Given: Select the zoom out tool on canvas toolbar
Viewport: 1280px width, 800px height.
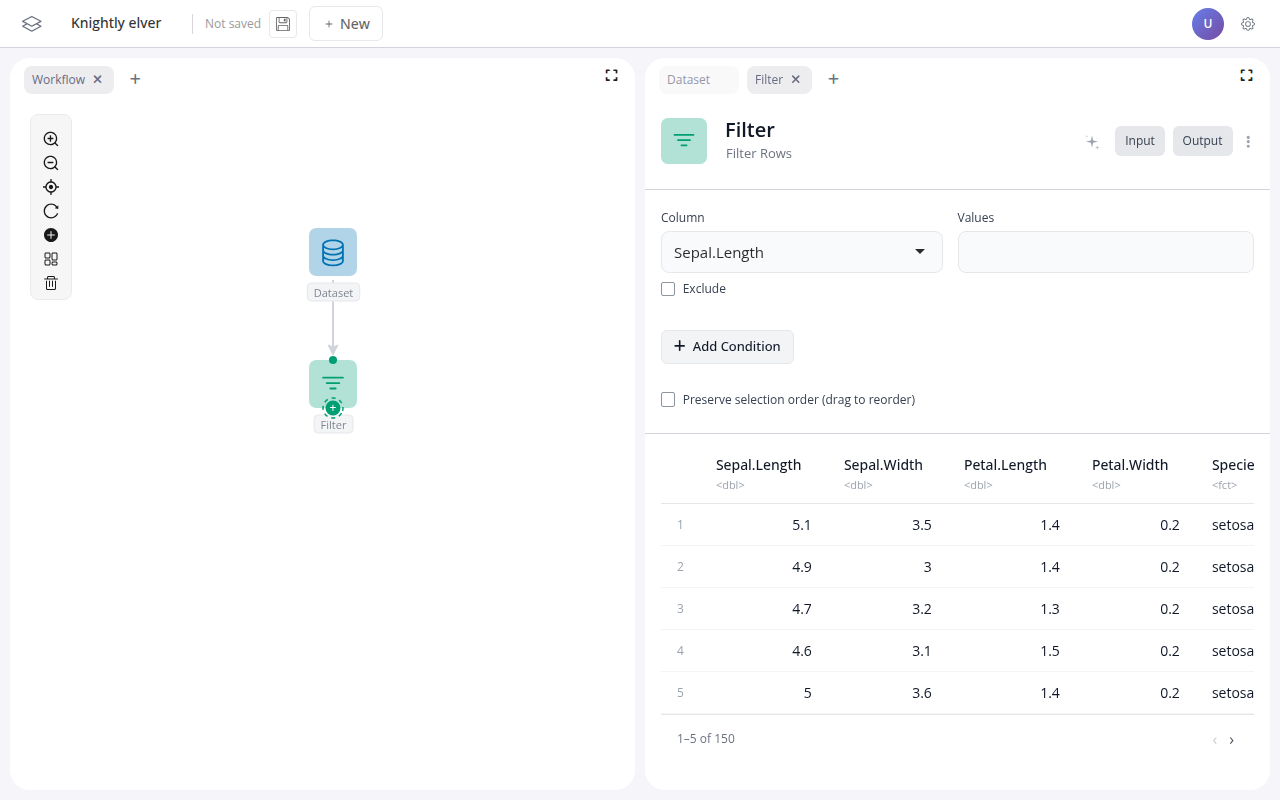Looking at the screenshot, I should (x=50, y=163).
